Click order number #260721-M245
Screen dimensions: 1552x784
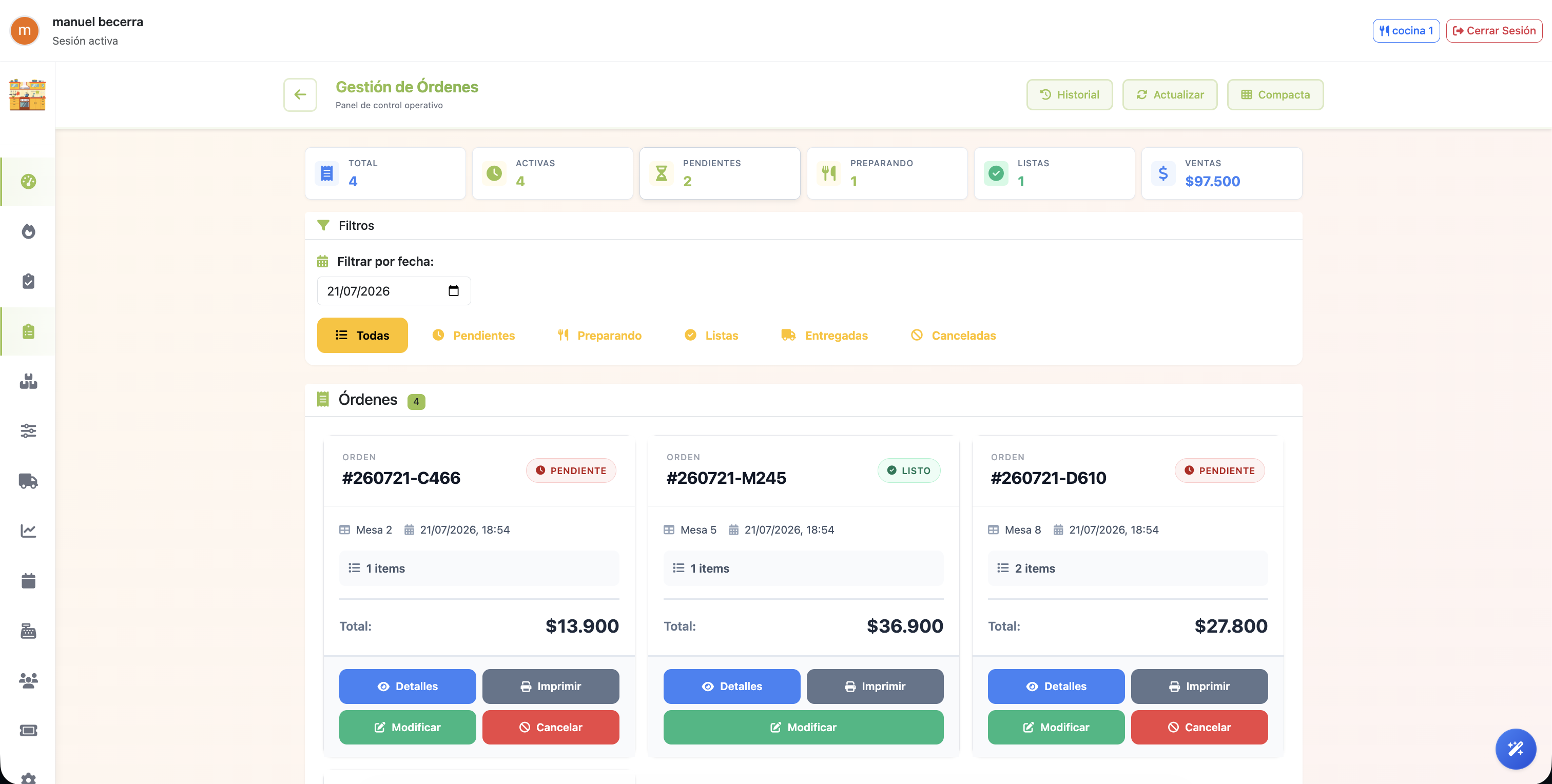point(726,478)
